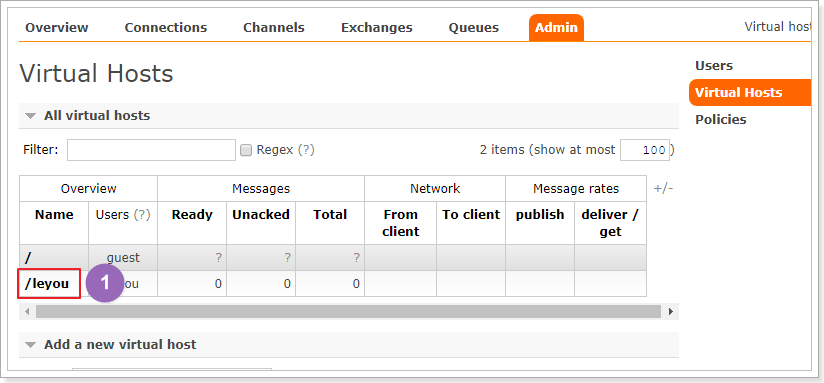Click the horizontal scrollbar thumb
Image resolution: width=824 pixels, height=383 pixels.
click(x=348, y=312)
